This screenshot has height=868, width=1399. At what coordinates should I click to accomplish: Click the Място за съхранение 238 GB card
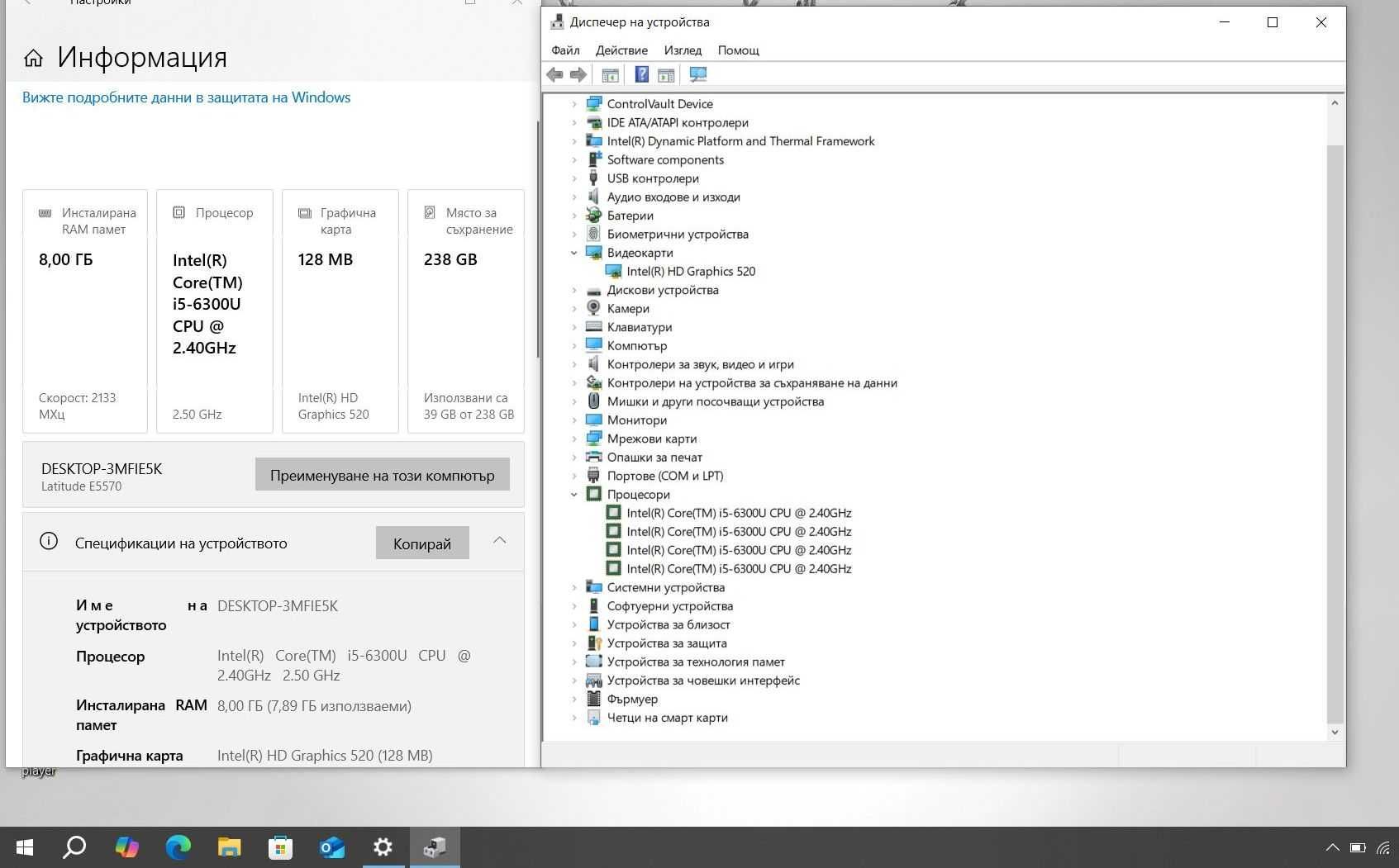point(466,311)
